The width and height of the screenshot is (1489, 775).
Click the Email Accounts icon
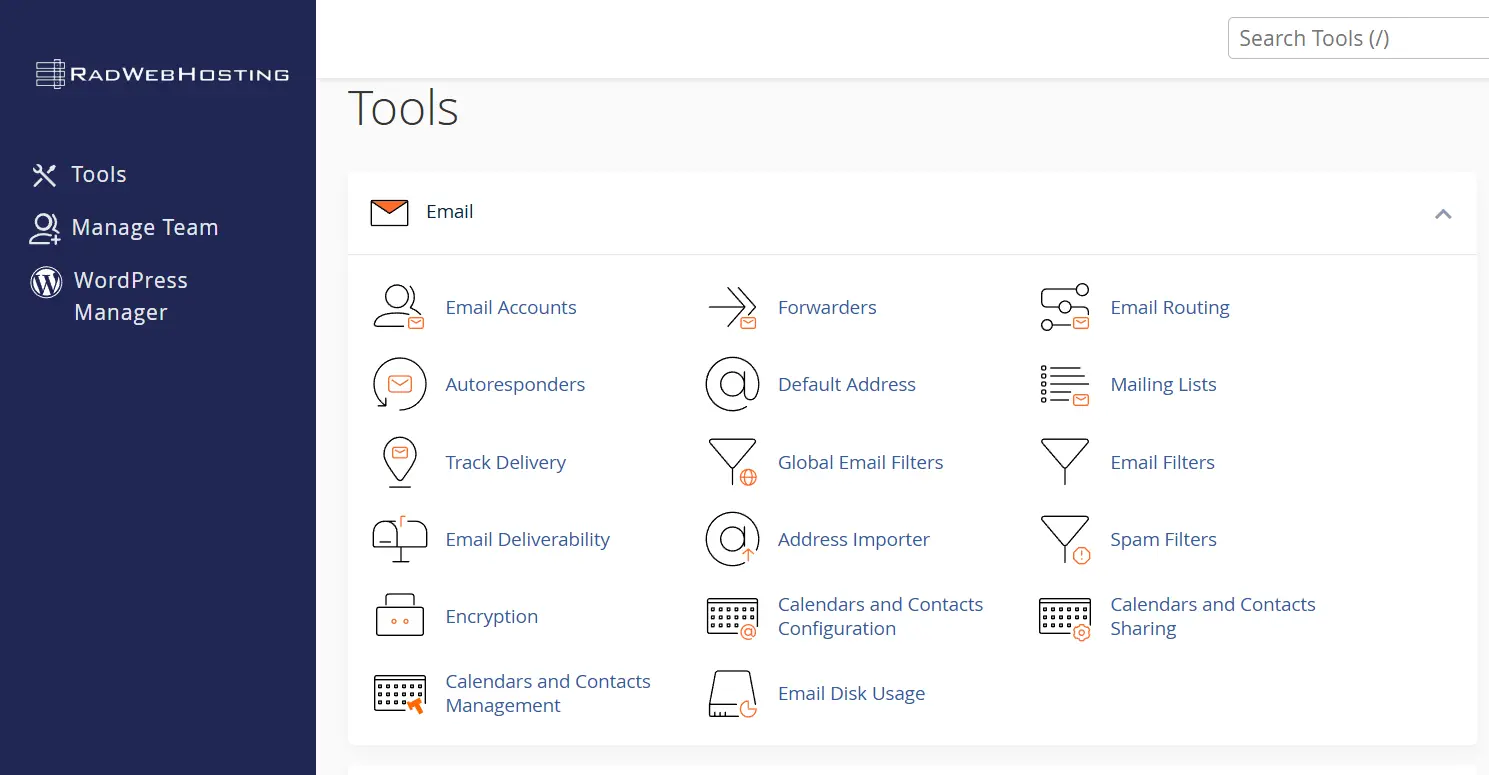click(x=399, y=307)
